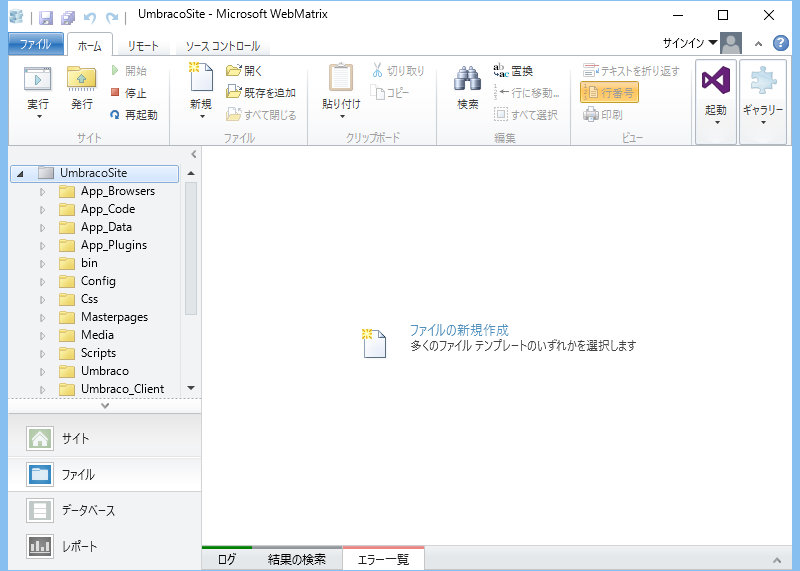Close all files with すべて閉じる
Viewport: 800px width, 571px height.
tap(261, 115)
